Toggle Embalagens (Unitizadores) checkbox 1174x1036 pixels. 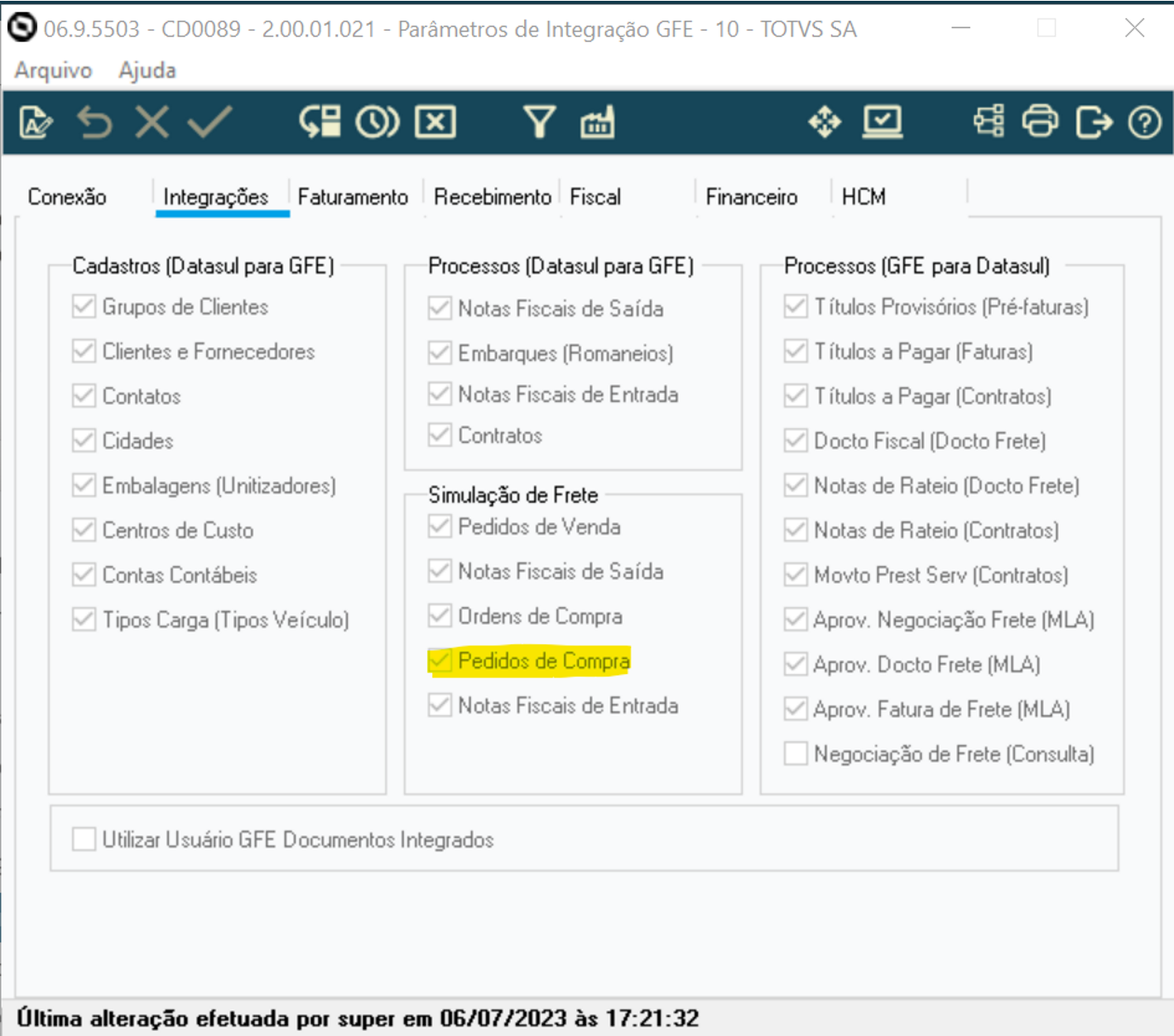tap(84, 485)
